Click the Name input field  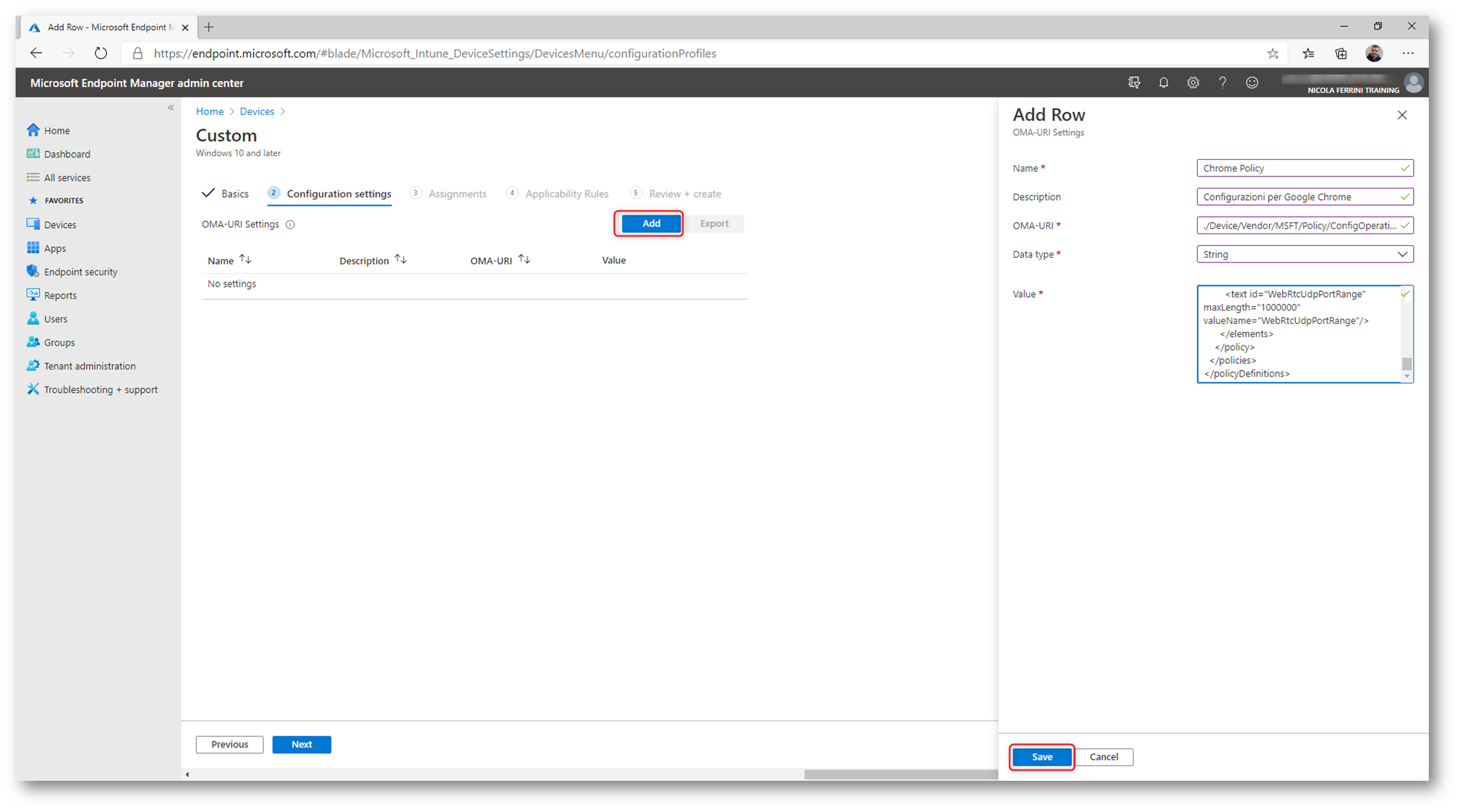(x=1305, y=168)
